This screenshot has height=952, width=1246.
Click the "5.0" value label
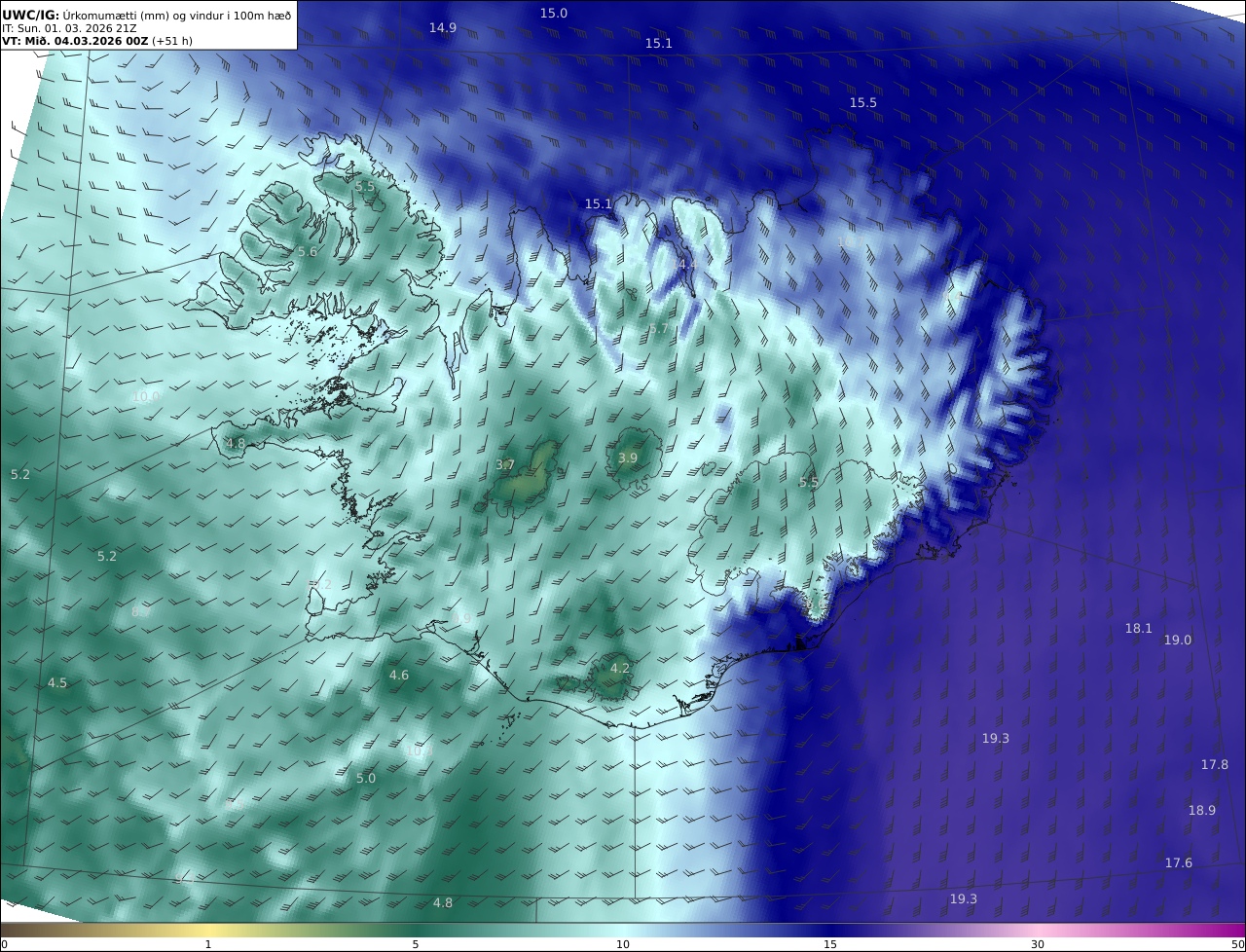366,779
